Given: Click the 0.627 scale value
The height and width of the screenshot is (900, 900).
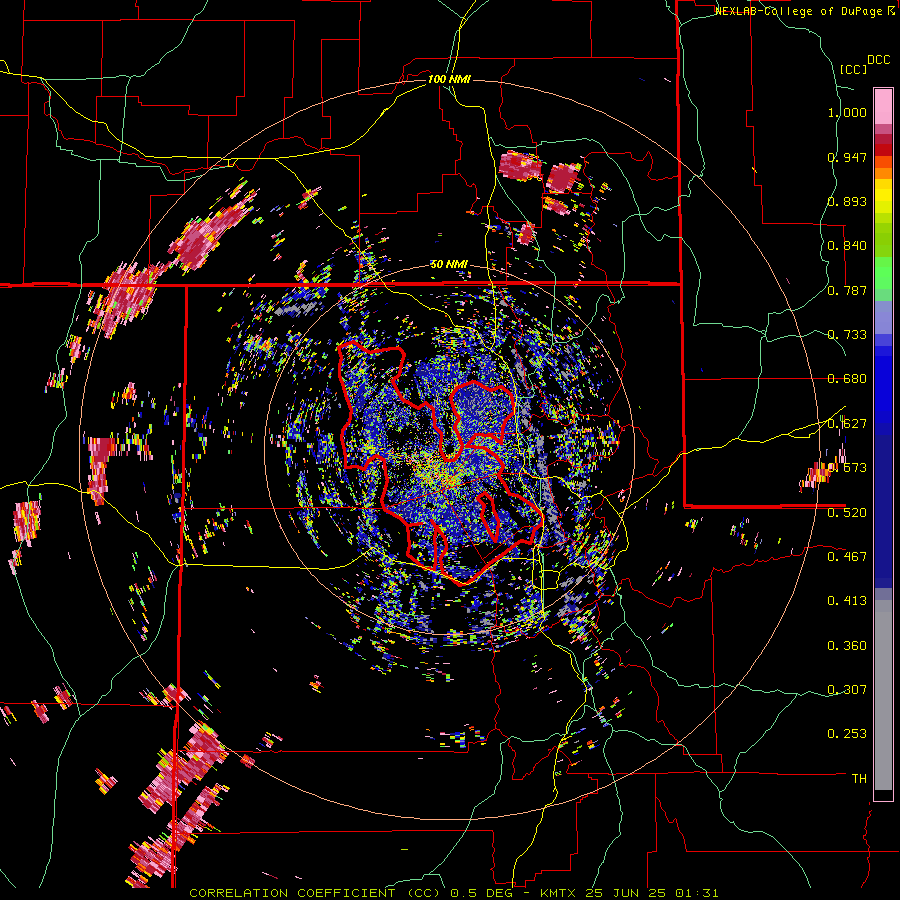Looking at the screenshot, I should tap(847, 424).
